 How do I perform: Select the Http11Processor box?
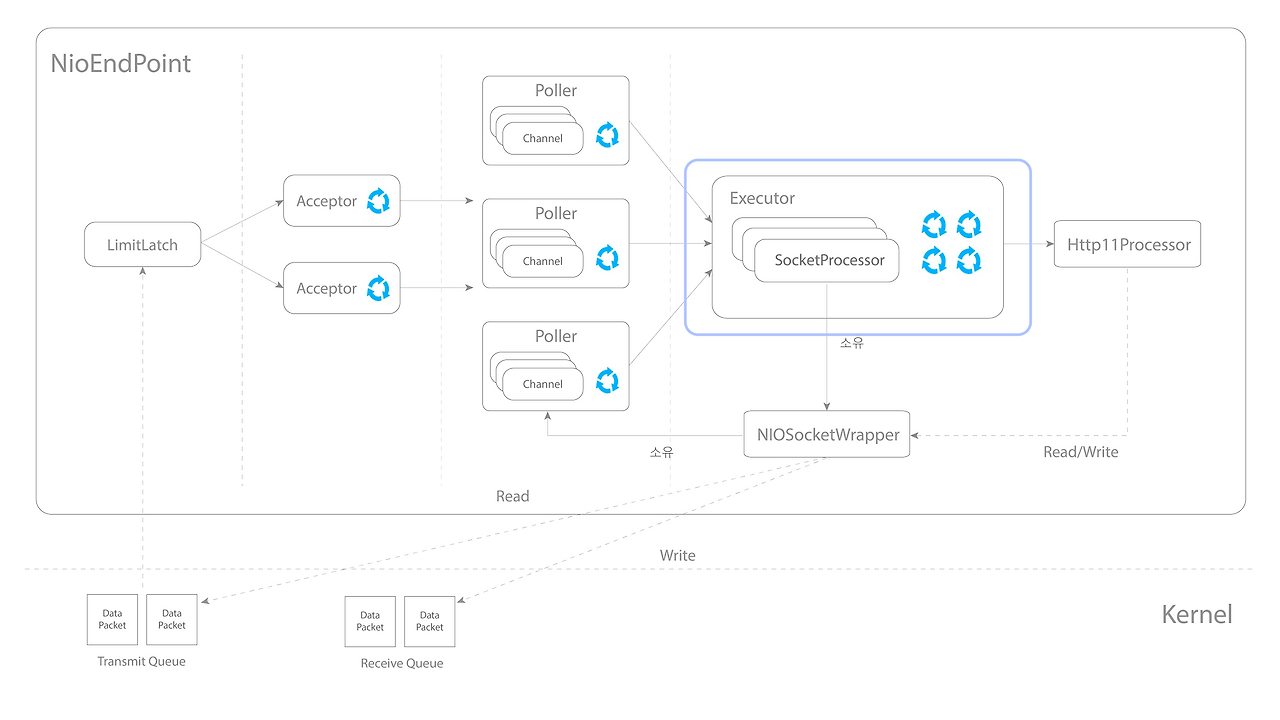[x=1127, y=245]
